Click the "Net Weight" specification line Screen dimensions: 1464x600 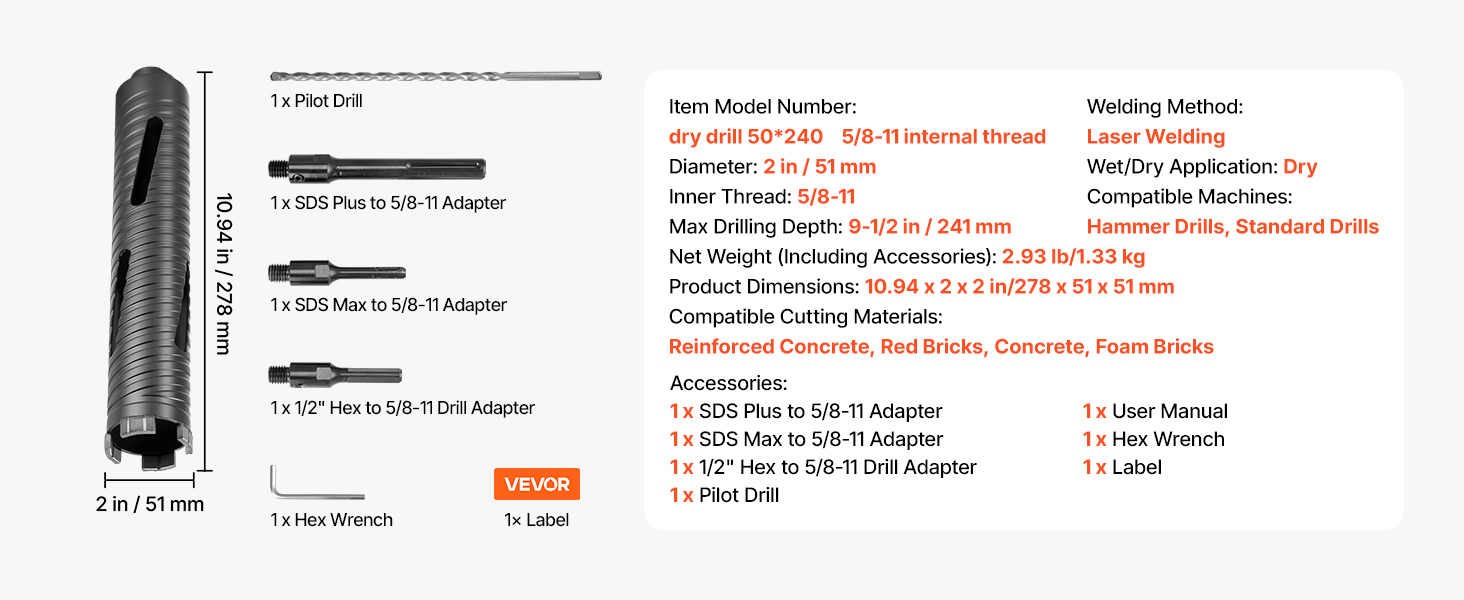tap(906, 257)
